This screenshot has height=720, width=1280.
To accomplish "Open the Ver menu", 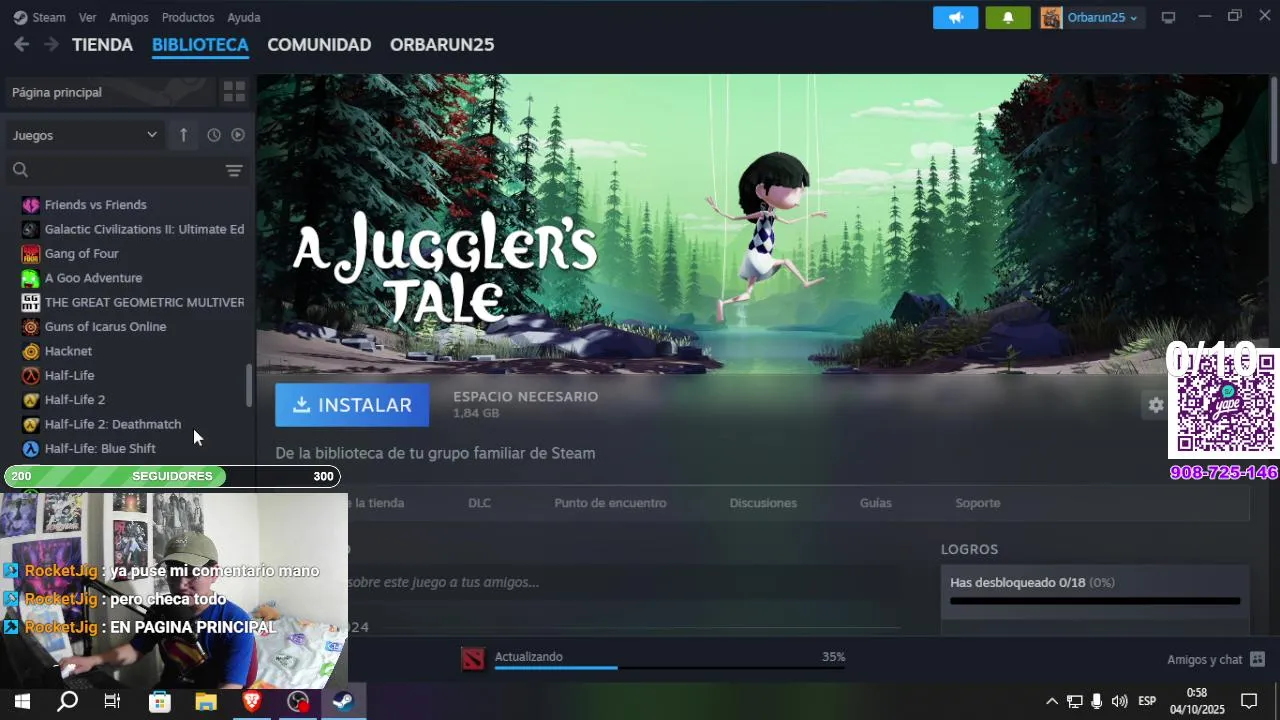I will click(88, 17).
